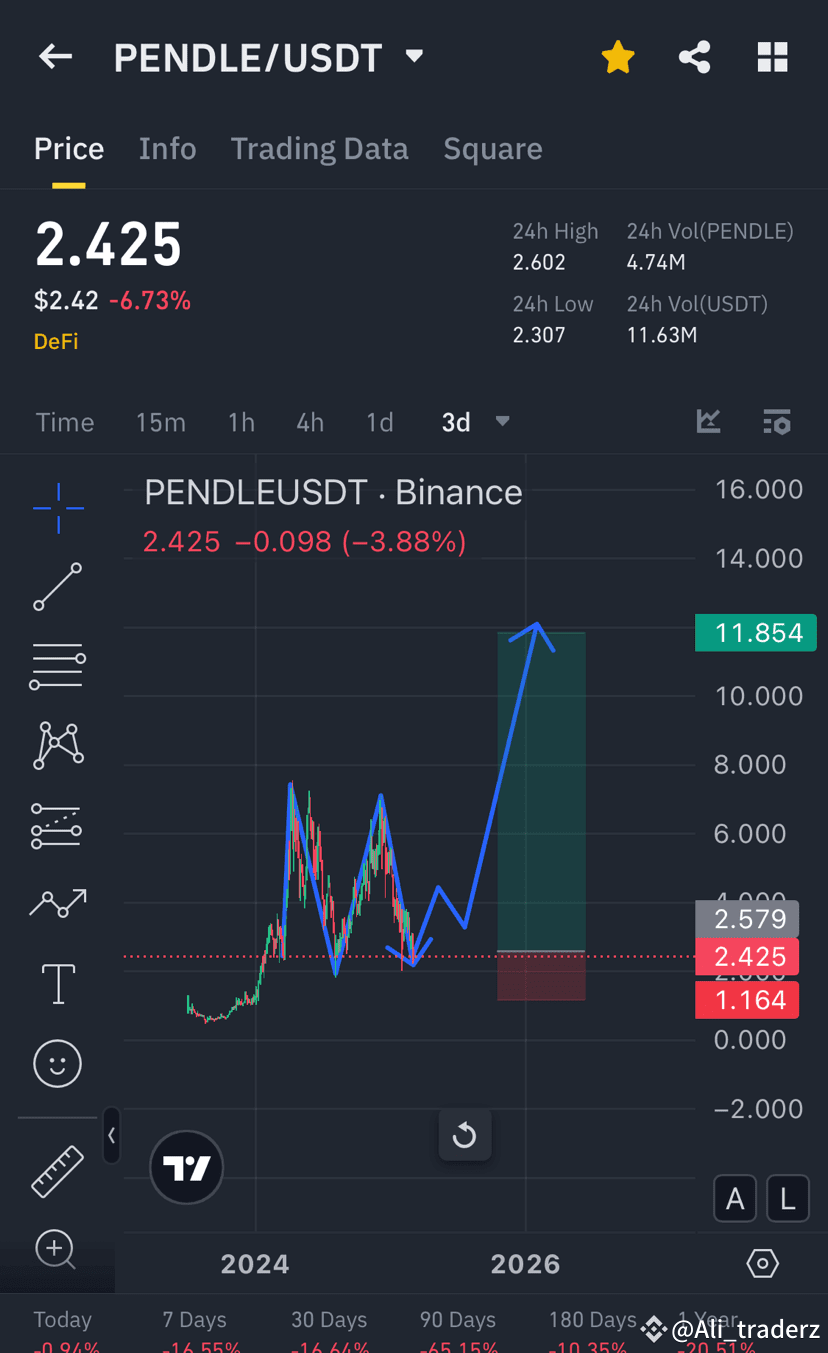Select the zoom-in magnifier tool

[55, 1249]
